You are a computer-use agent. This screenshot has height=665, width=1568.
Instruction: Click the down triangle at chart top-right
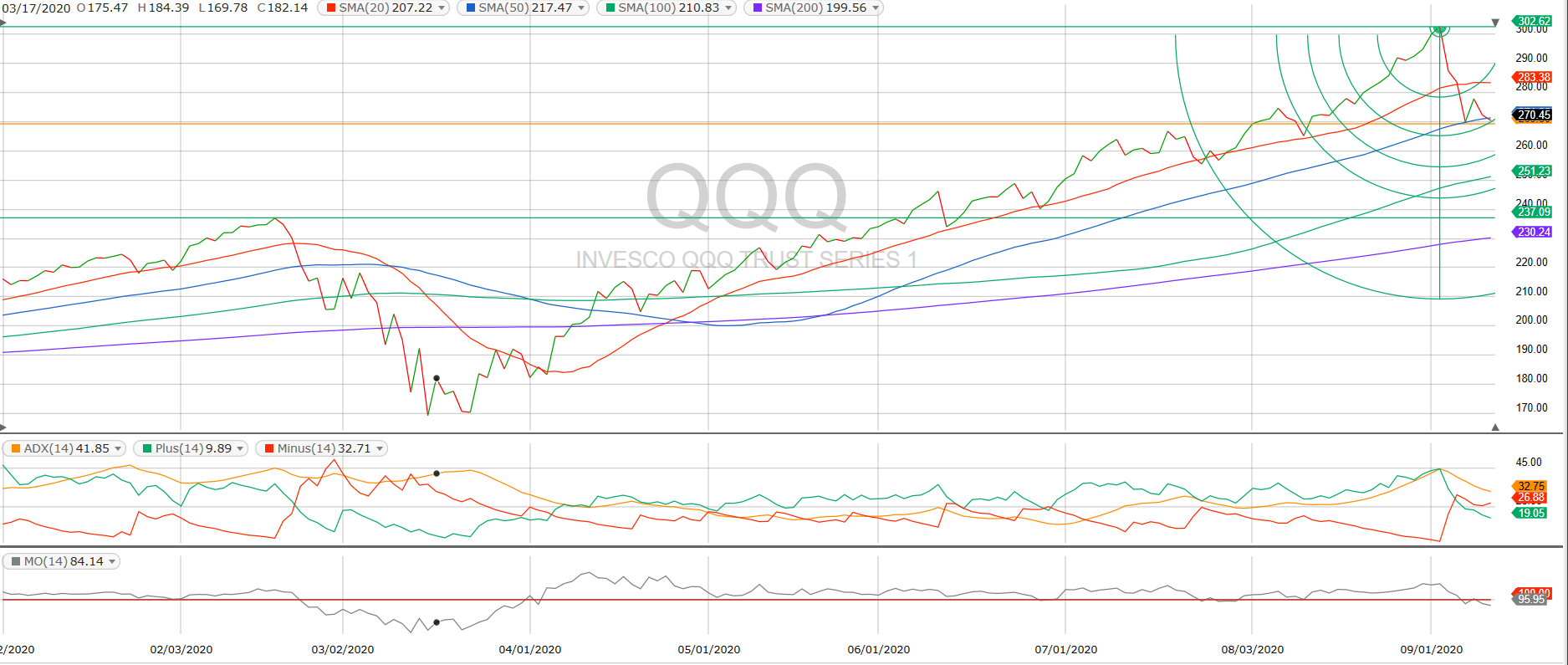pyautogui.click(x=1495, y=22)
